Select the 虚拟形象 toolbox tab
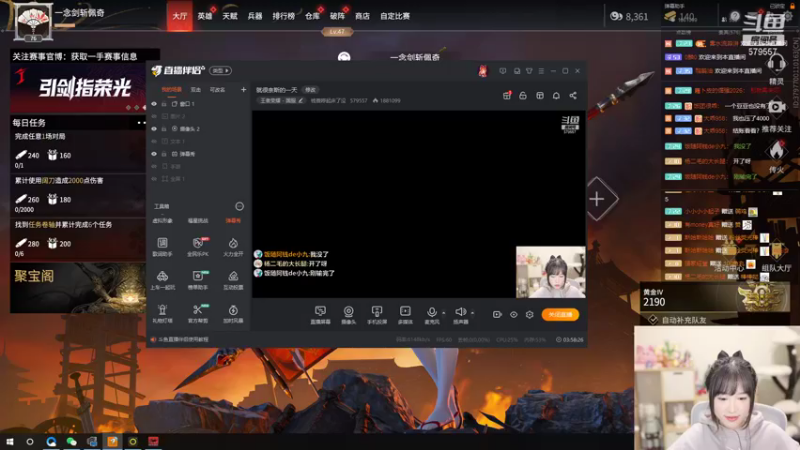Viewport: 800px width, 450px height. pyautogui.click(x=162, y=220)
